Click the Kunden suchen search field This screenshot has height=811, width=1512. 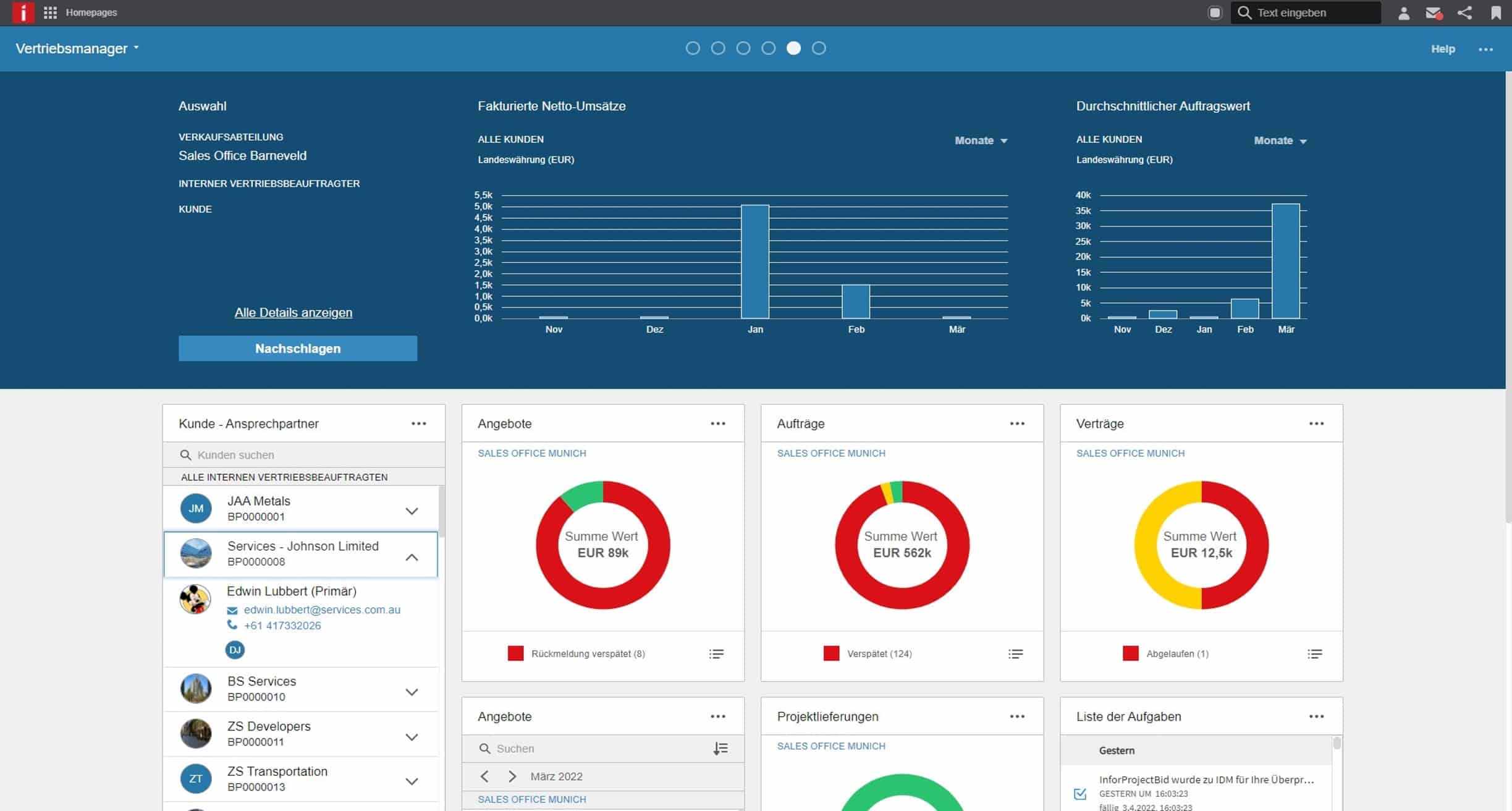(x=303, y=455)
